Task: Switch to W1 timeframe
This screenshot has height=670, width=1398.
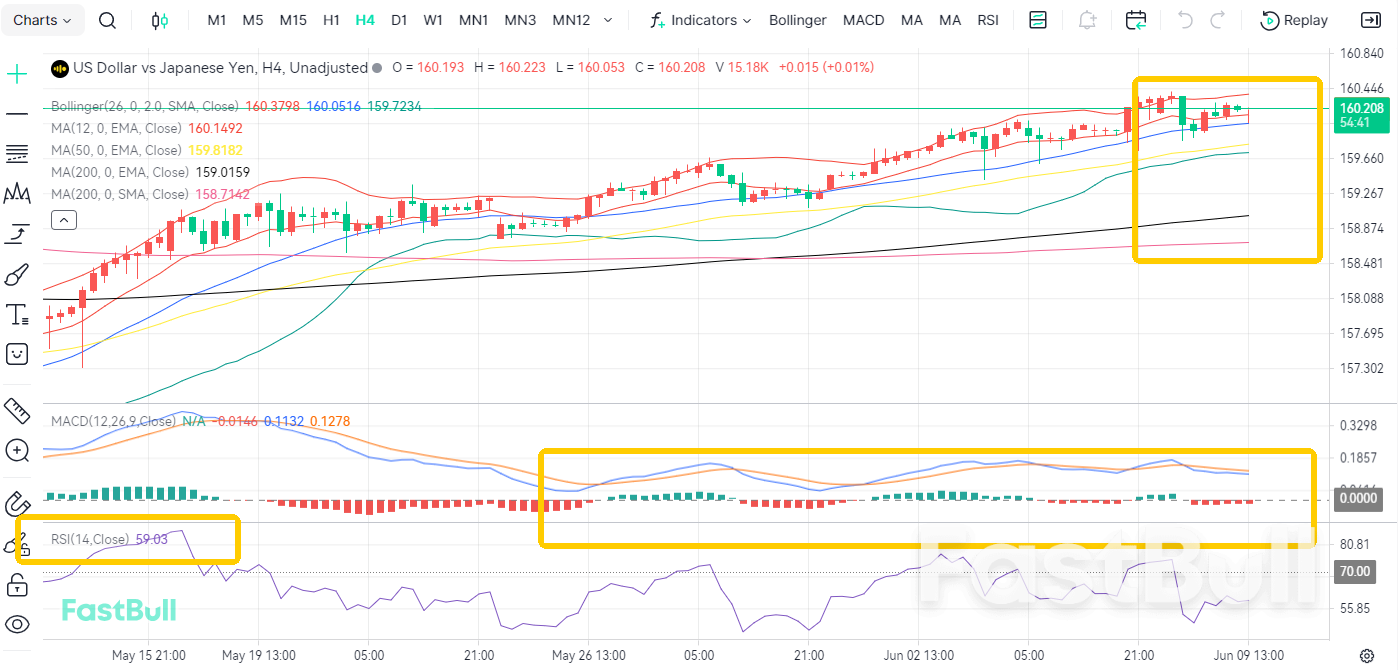Action: click(433, 20)
